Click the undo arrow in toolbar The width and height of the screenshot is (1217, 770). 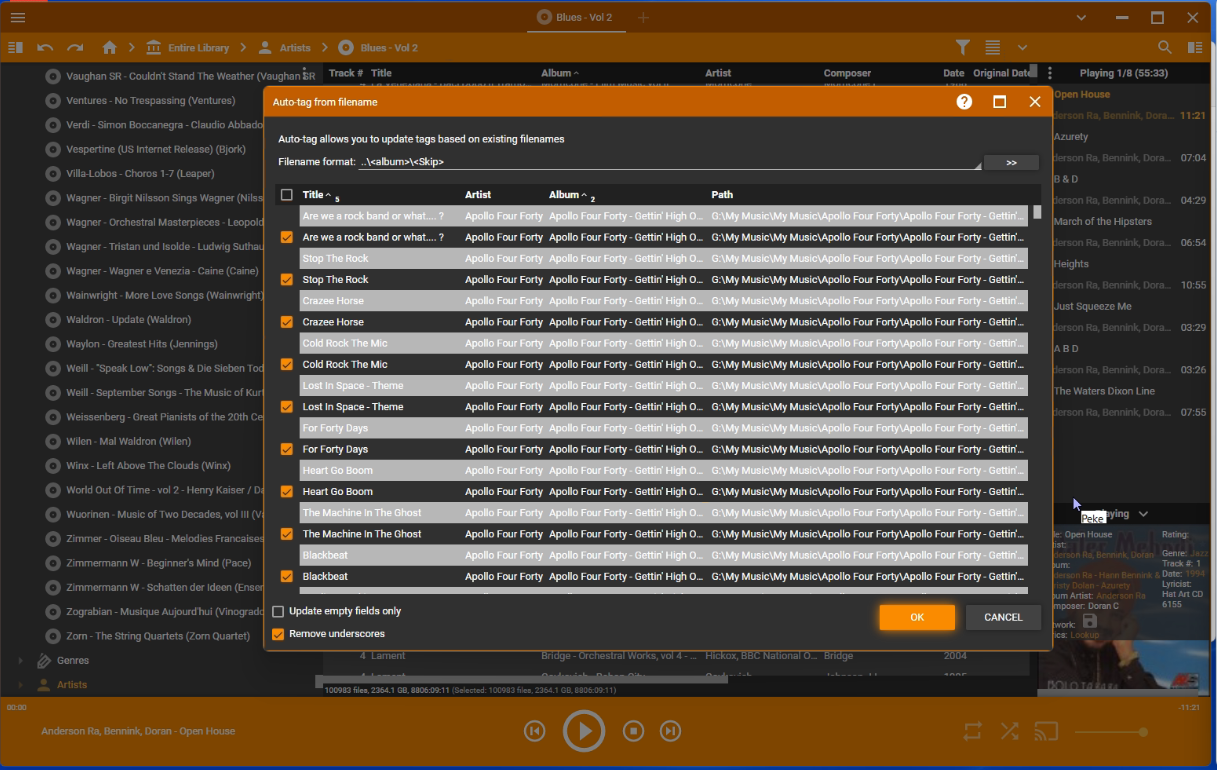pyautogui.click(x=45, y=47)
